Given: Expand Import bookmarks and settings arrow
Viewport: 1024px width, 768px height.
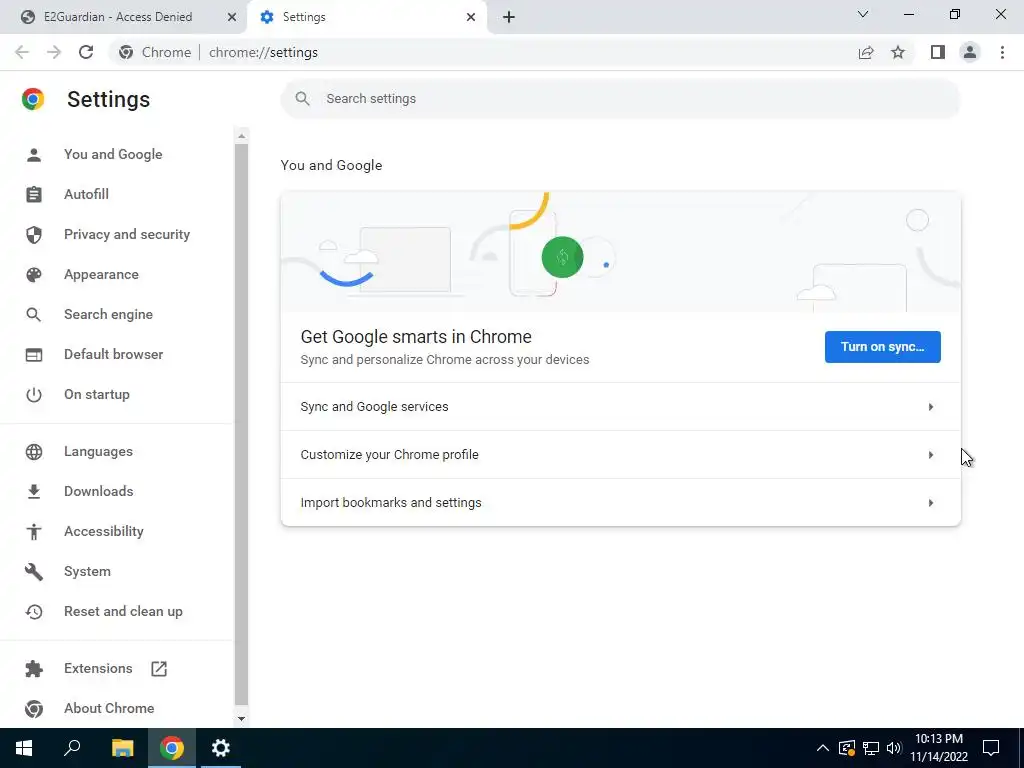Looking at the screenshot, I should pos(931,504).
